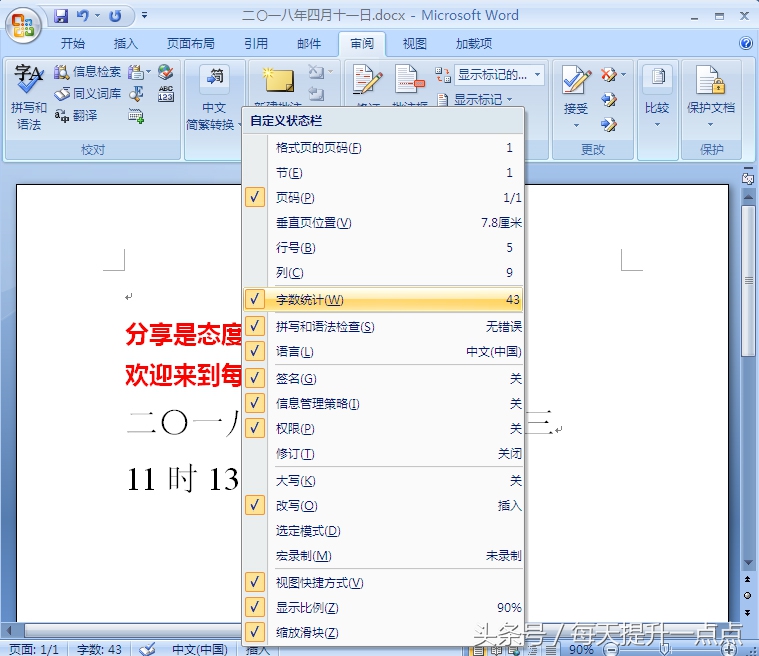
Task: Click the Set Language globe icon in the proofing group
Action: click(x=165, y=72)
